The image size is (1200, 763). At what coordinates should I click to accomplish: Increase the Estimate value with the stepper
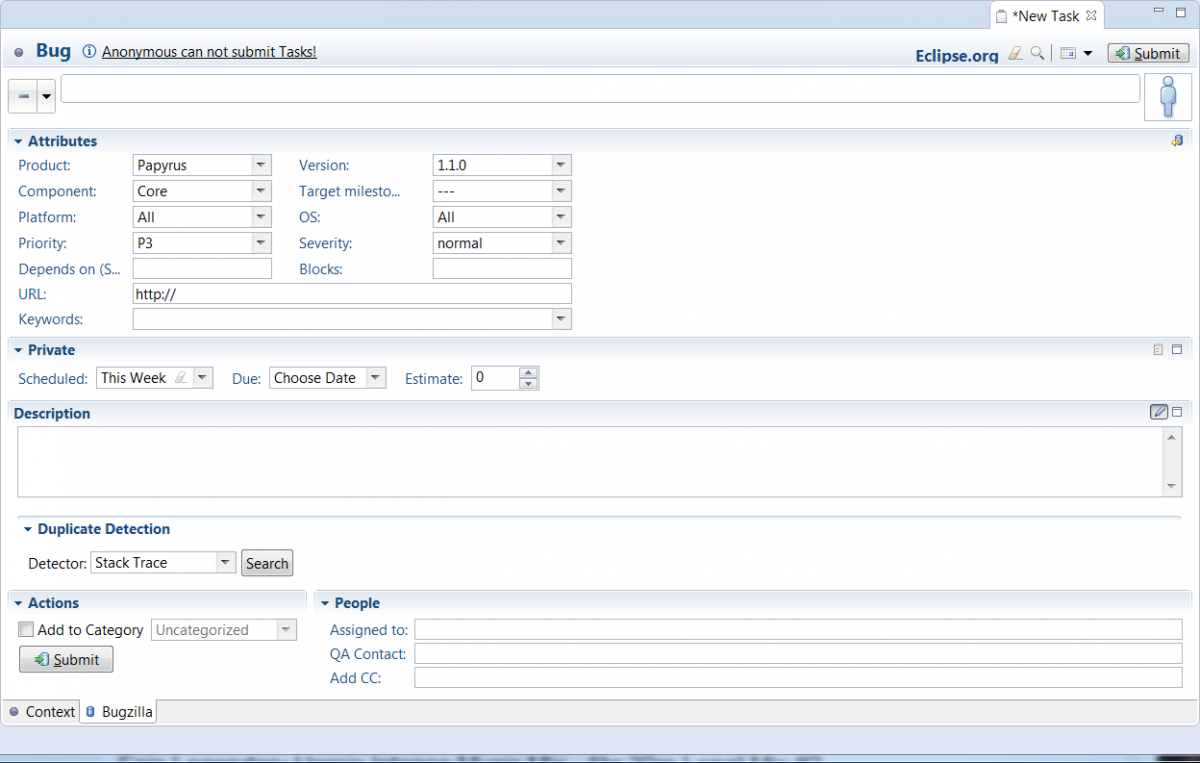tap(528, 372)
